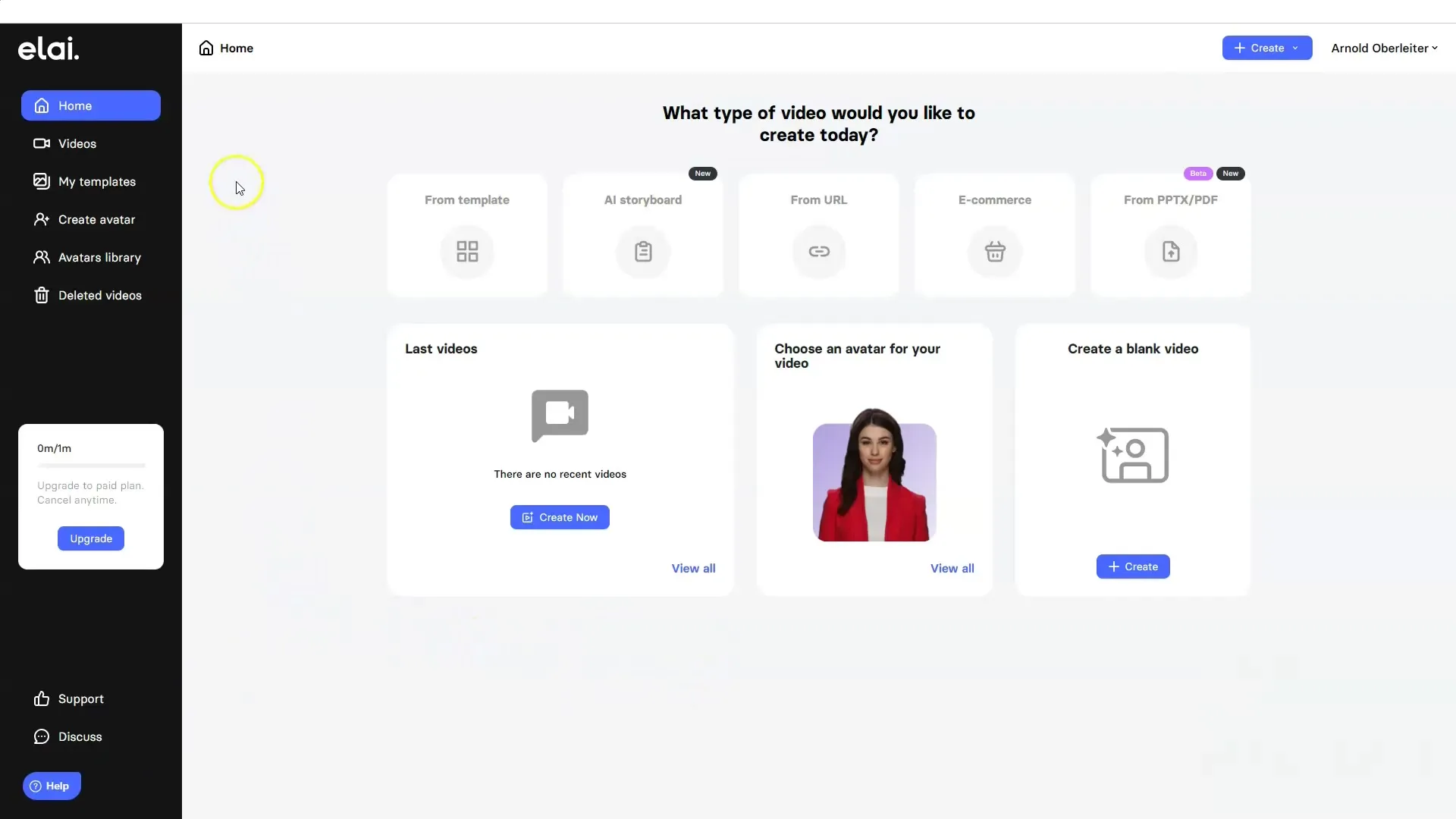Click the From URL creation icon
The width and height of the screenshot is (1456, 819).
tap(819, 251)
